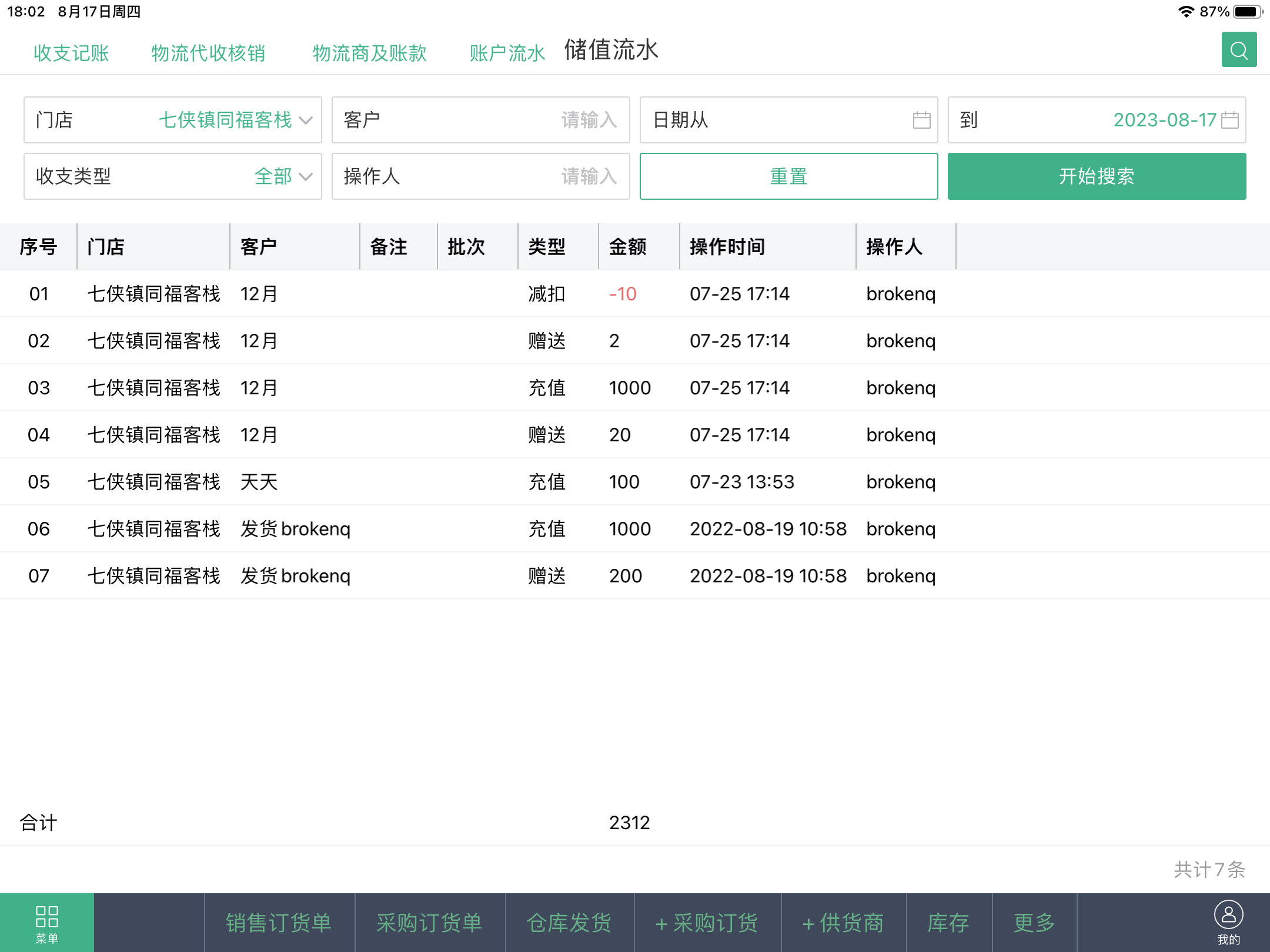Focus the 客户 input field

click(x=481, y=120)
